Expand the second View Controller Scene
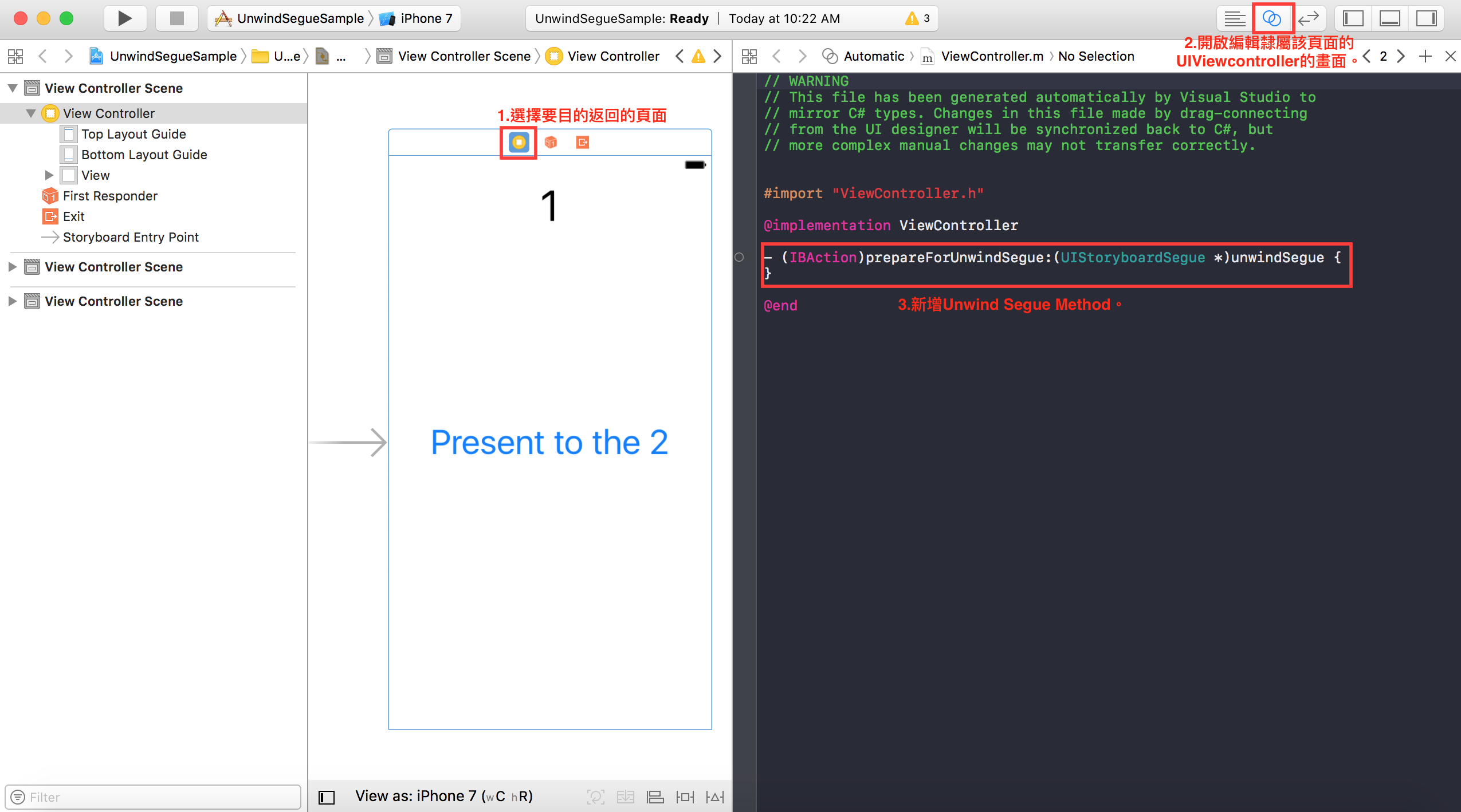Viewport: 1461px width, 812px height. (x=13, y=267)
